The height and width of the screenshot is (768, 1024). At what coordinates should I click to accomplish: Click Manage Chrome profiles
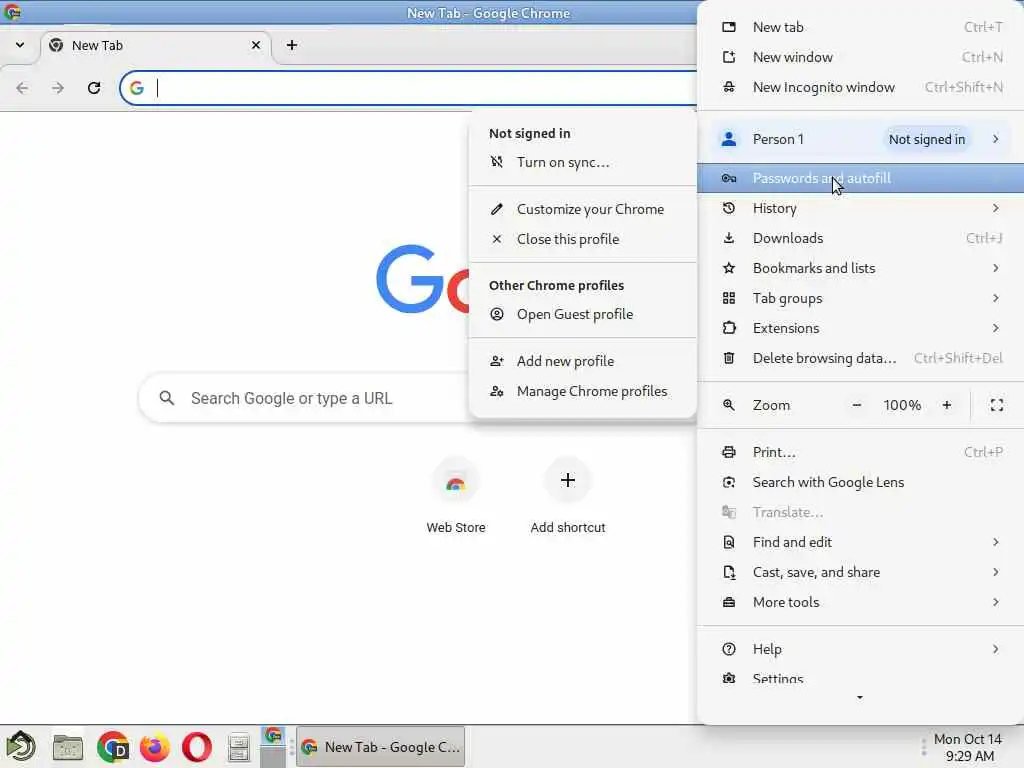coord(583,391)
